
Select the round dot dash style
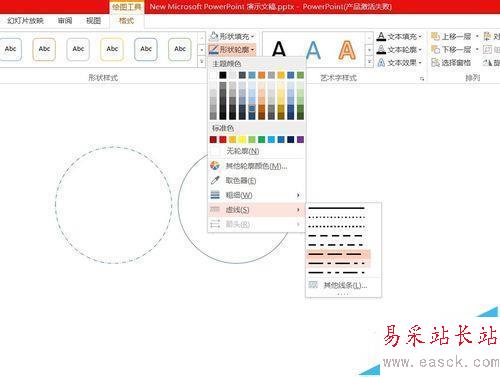tap(337, 217)
